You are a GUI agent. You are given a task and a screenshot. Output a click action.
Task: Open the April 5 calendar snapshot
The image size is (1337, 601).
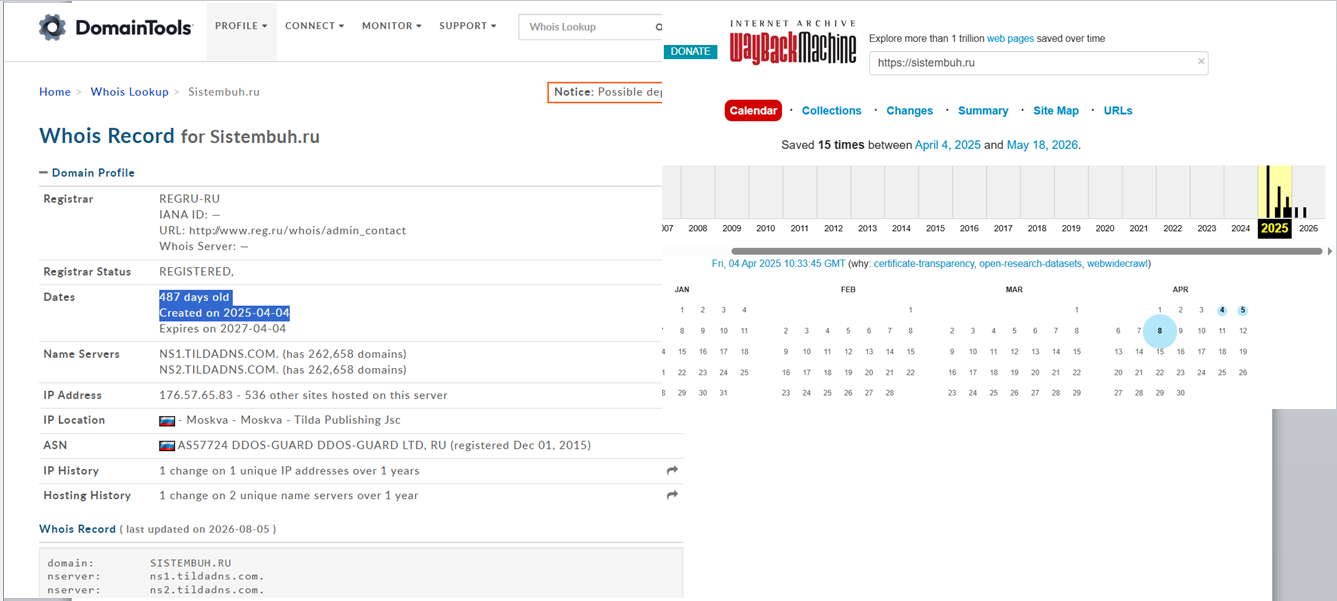point(1242,310)
